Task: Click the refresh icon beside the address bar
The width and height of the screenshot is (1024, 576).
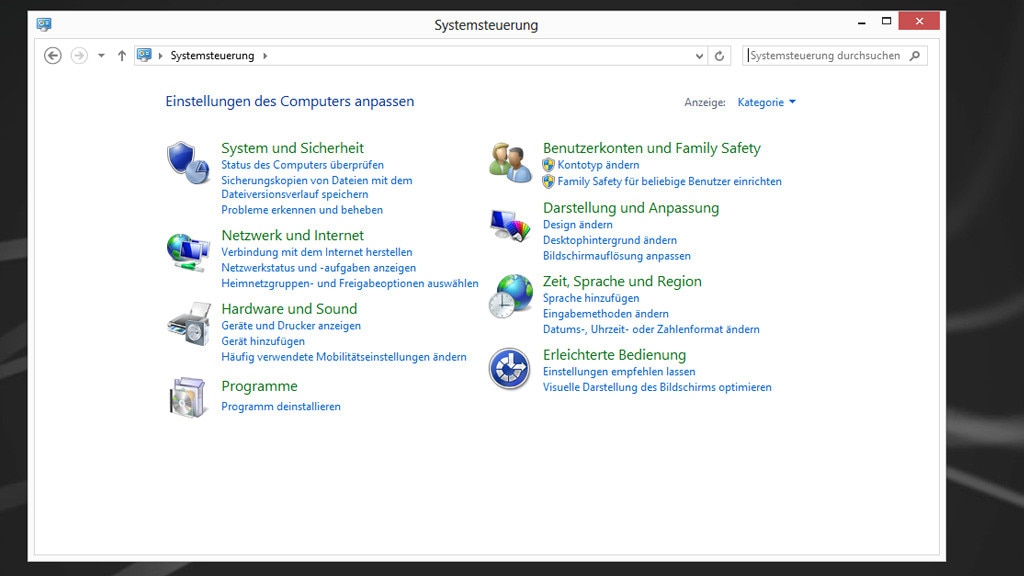Action: coord(720,55)
